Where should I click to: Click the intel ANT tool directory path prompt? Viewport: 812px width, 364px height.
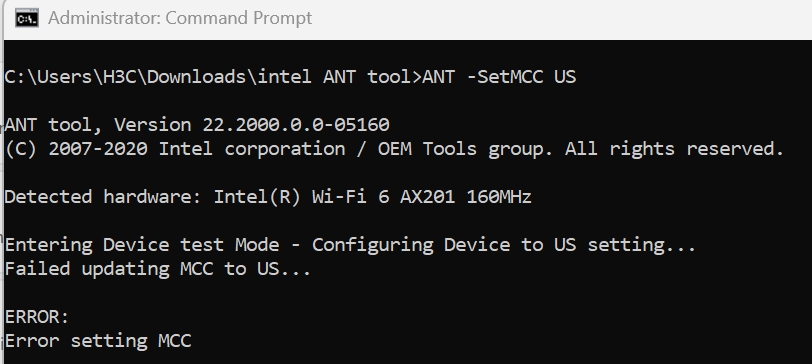[x=213, y=77]
